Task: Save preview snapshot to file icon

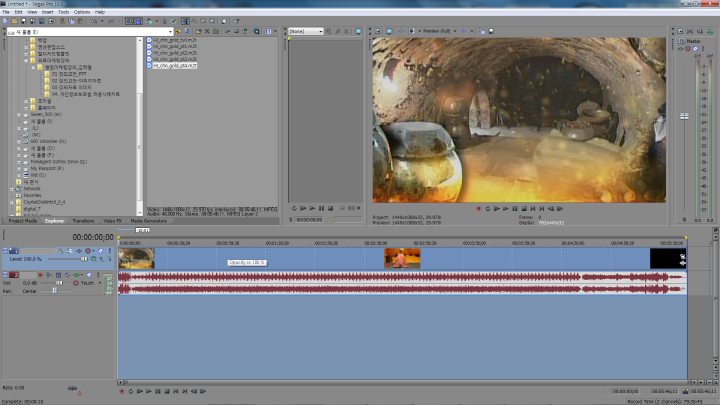Action: click(x=491, y=31)
